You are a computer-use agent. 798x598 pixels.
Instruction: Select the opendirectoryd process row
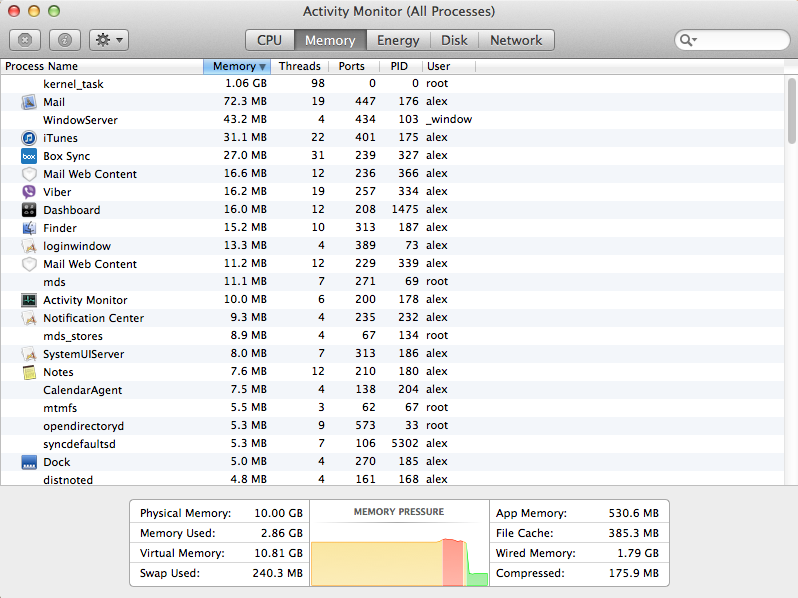pyautogui.click(x=392, y=426)
